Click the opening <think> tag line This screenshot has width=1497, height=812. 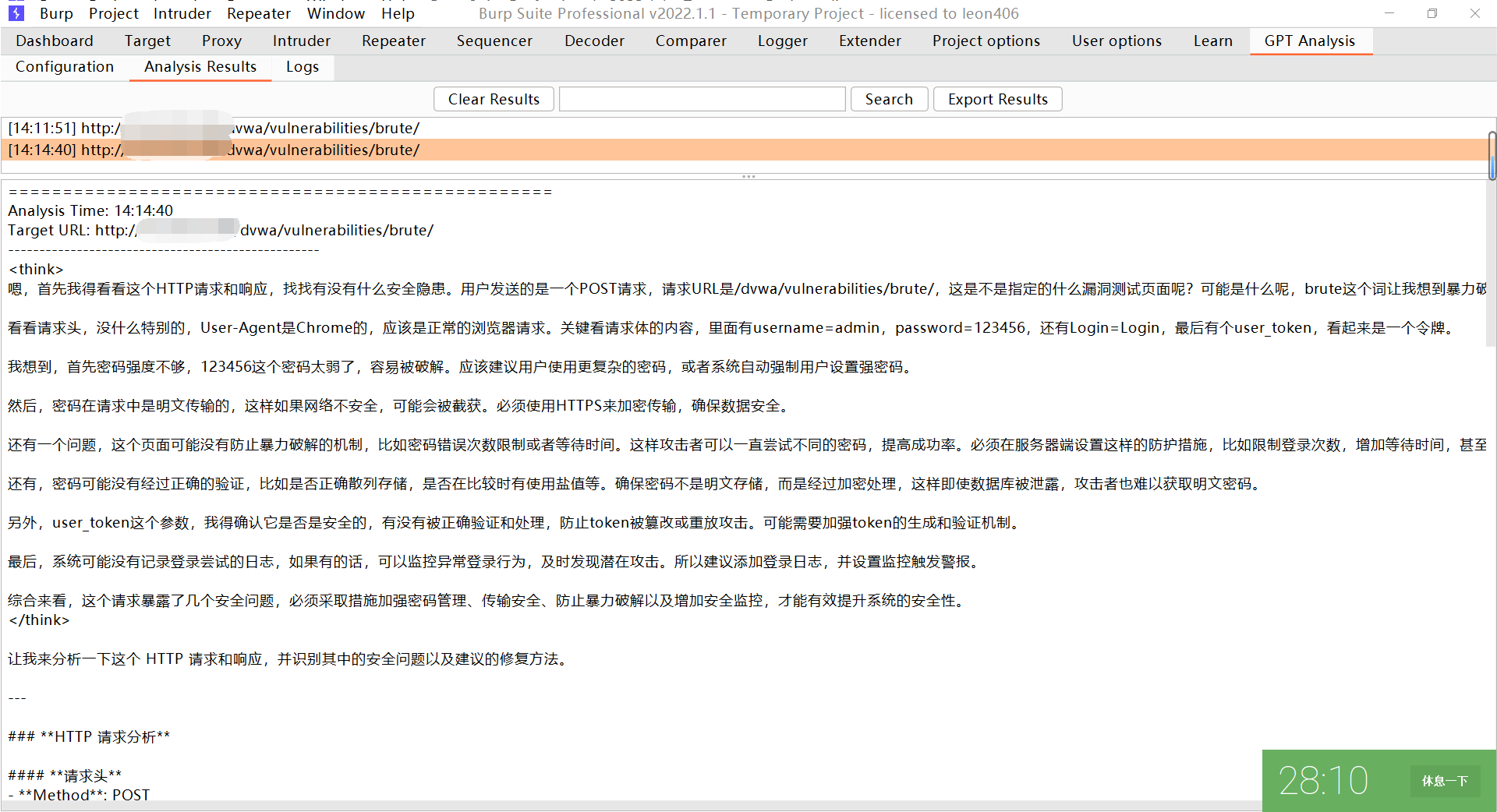point(36,269)
